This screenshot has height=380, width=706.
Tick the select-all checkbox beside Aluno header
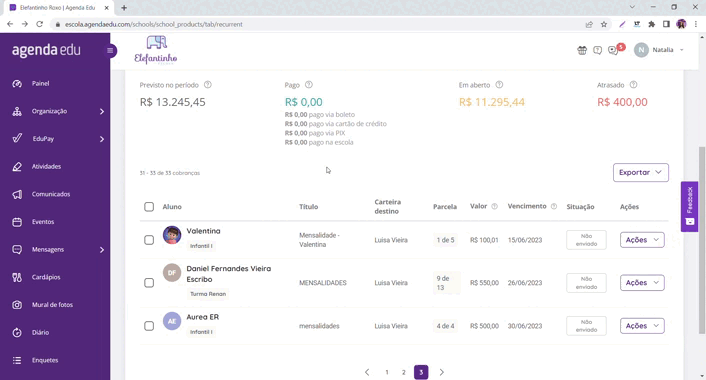pyautogui.click(x=149, y=207)
